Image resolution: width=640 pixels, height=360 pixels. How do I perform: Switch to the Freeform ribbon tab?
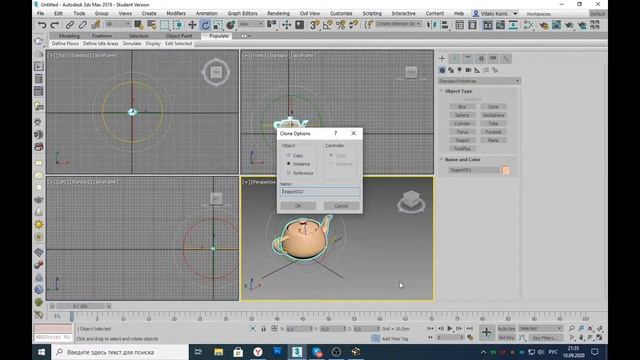tap(102, 36)
